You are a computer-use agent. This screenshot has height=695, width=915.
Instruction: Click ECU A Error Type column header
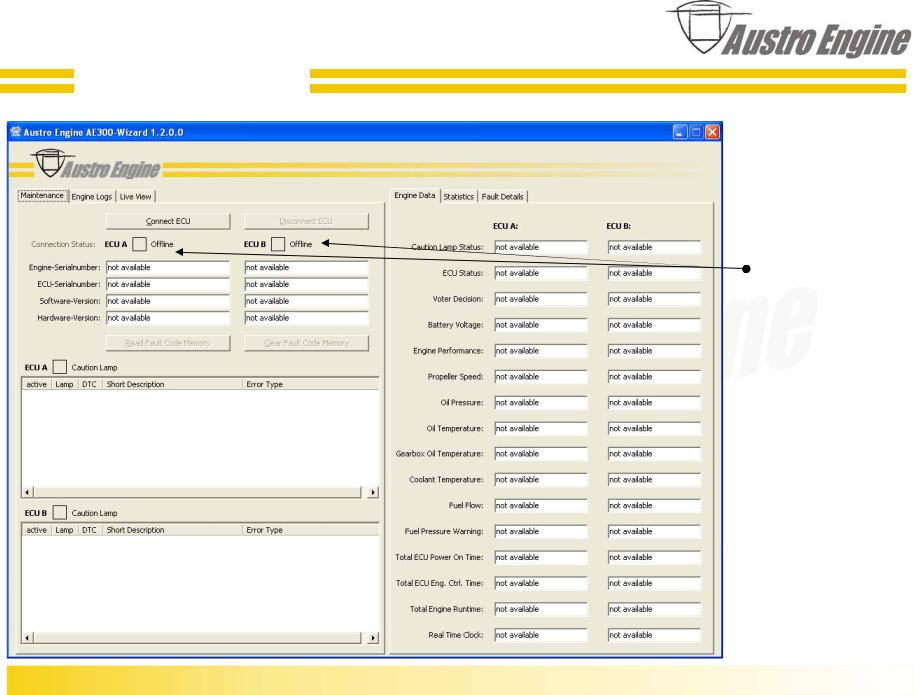coord(310,384)
